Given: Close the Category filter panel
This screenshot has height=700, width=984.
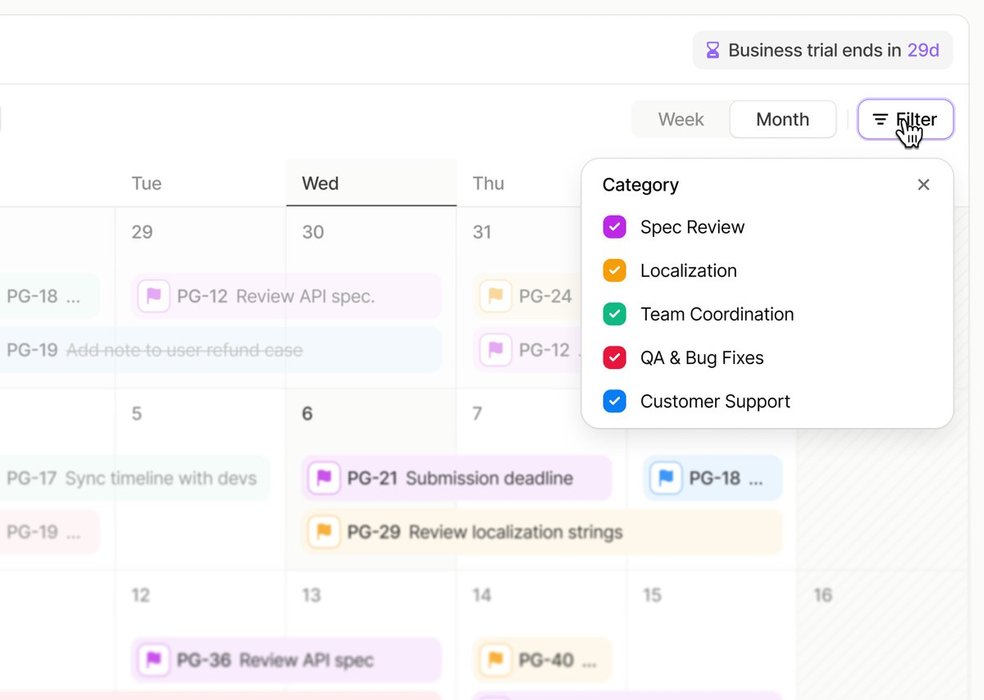Looking at the screenshot, I should coord(923,185).
